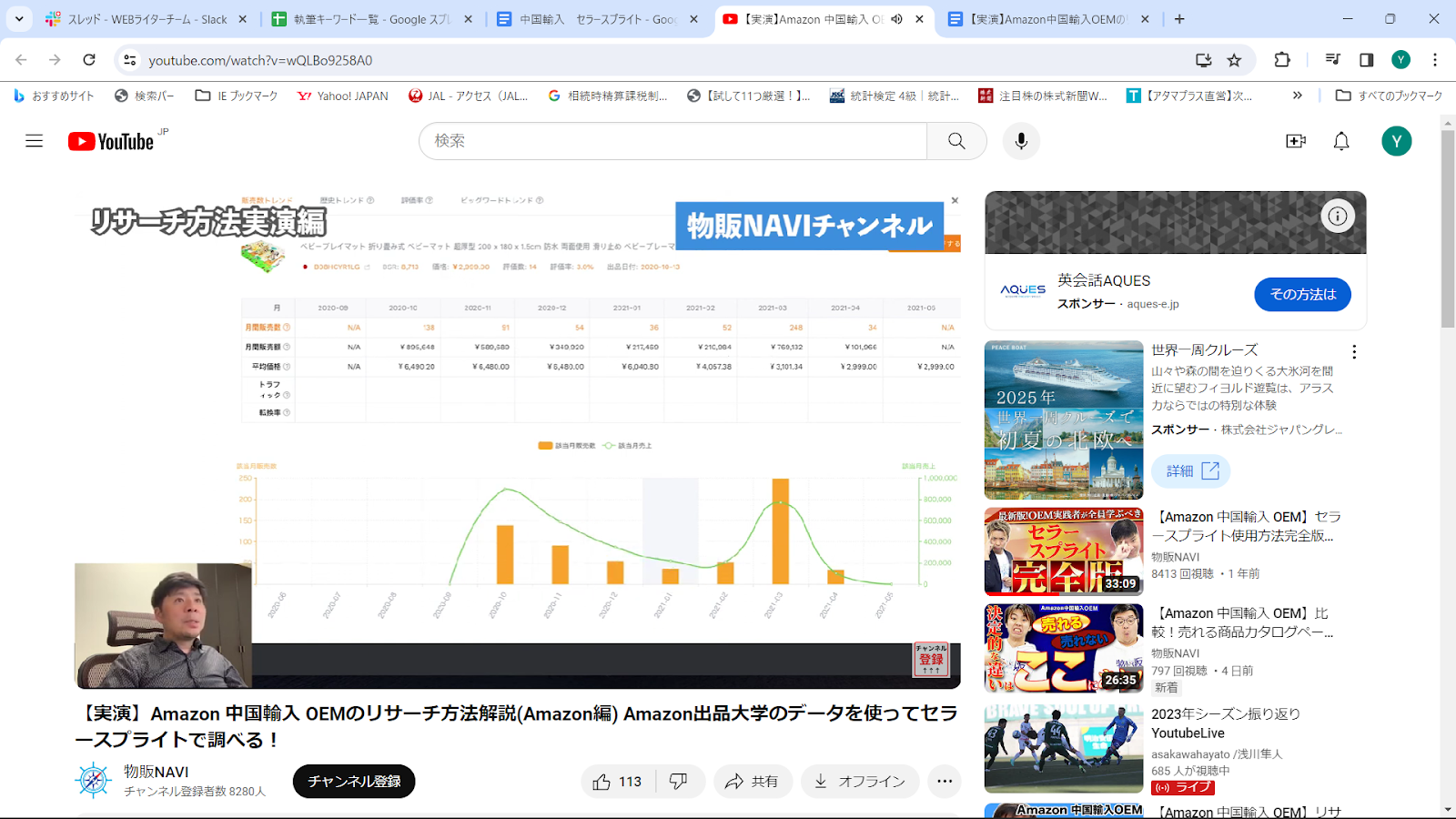Open the Yahoo! JAPAN bookmark

(343, 96)
